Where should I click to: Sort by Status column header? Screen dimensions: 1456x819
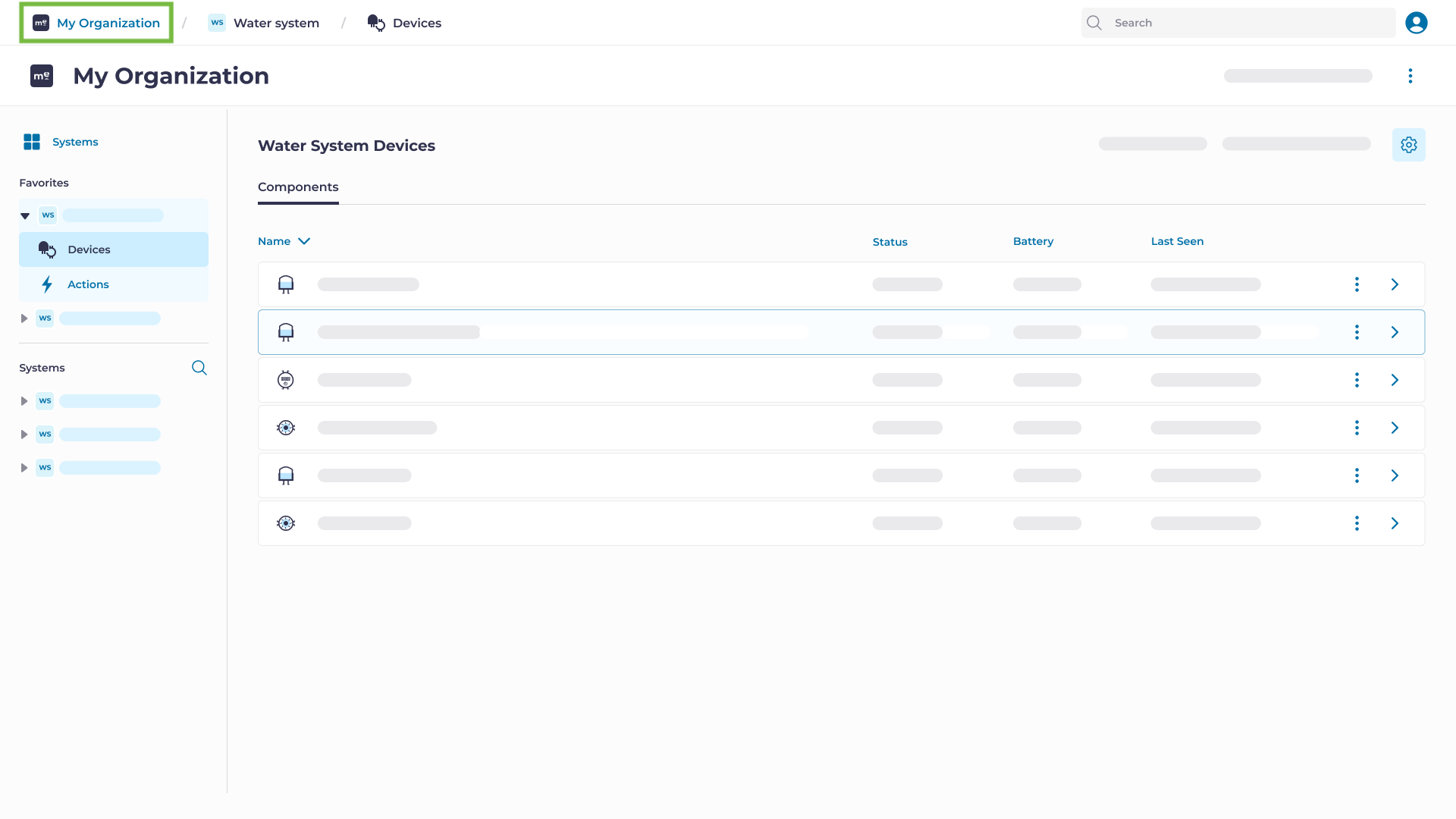pyautogui.click(x=890, y=242)
